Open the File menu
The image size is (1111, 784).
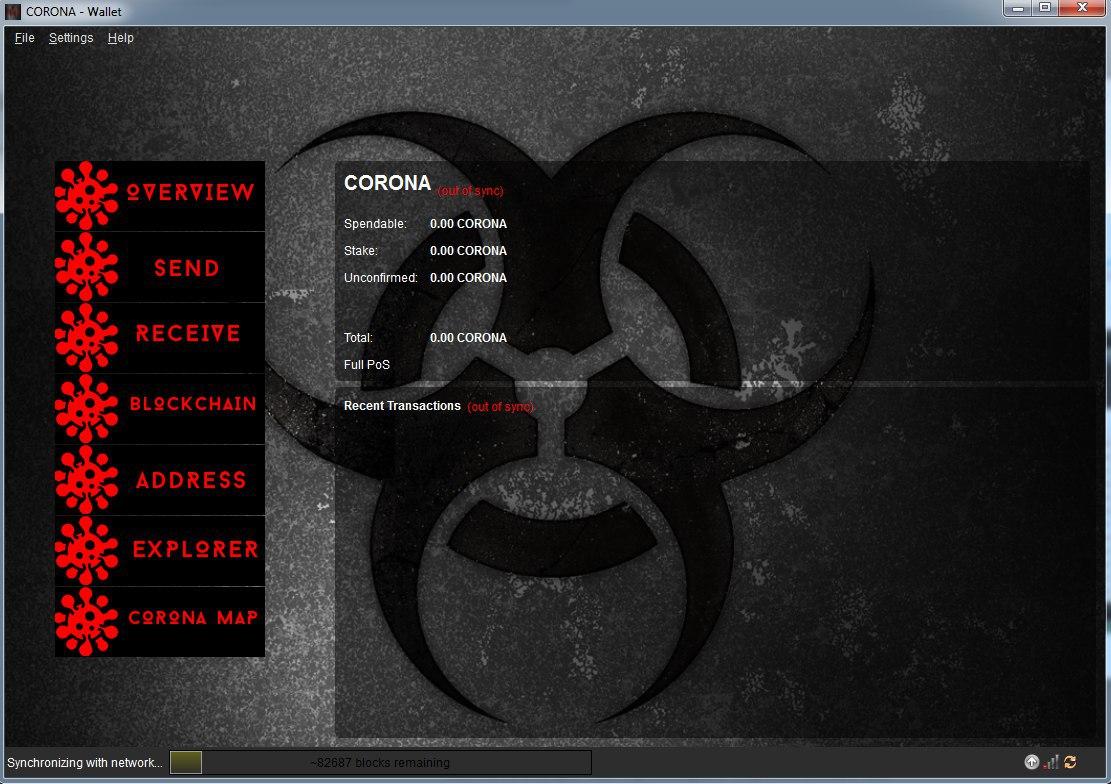(25, 38)
